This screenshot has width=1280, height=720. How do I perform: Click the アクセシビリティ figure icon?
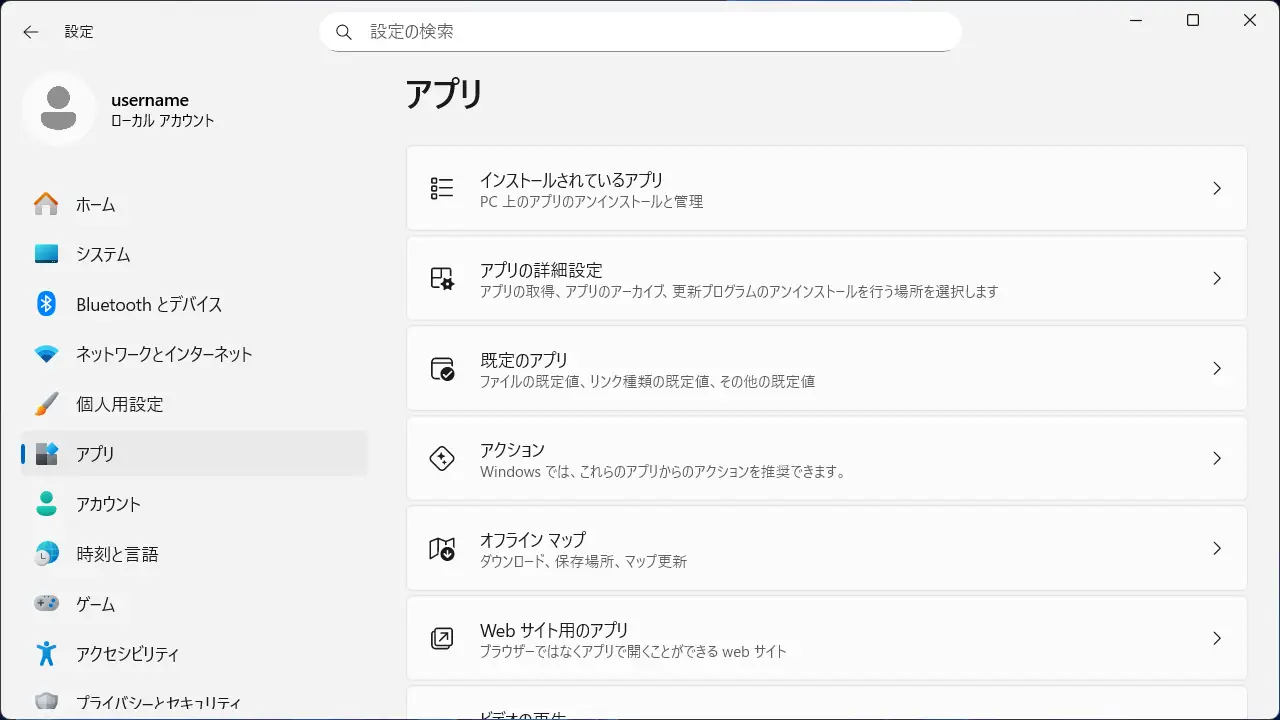tap(46, 654)
